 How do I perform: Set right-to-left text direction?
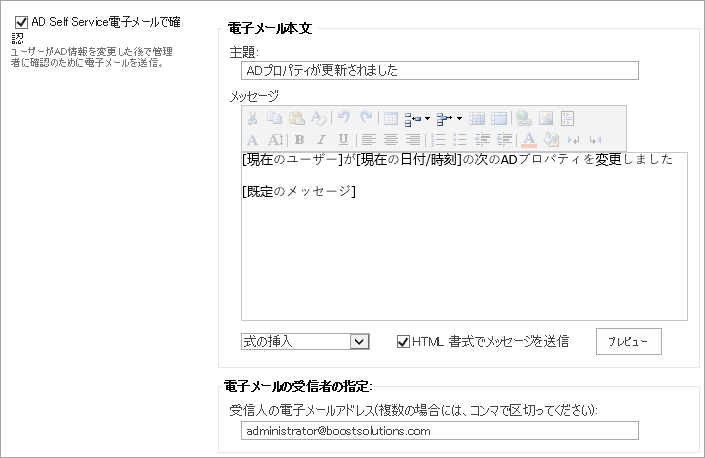tap(595, 140)
